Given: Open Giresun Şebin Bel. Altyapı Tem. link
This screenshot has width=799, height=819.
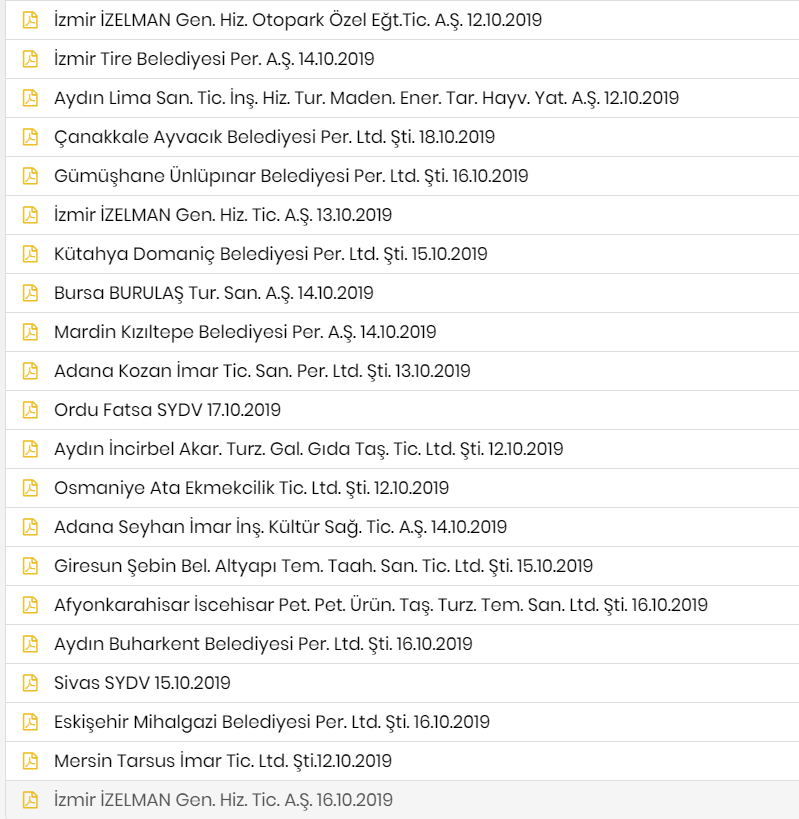Looking at the screenshot, I should point(323,566).
